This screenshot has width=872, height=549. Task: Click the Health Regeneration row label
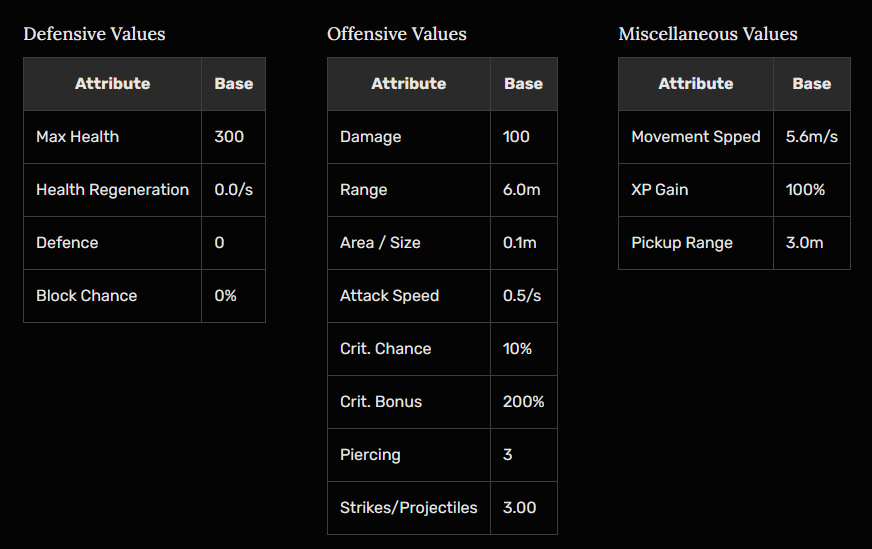pos(112,190)
